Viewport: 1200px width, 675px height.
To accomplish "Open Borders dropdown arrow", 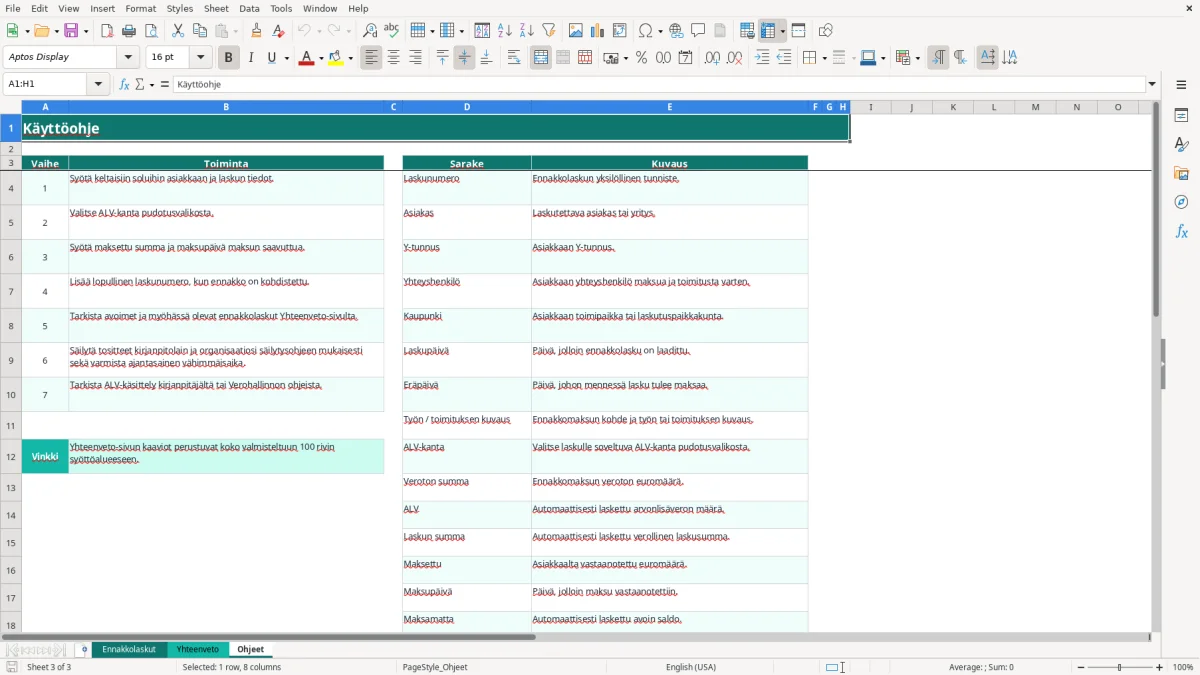I will pyautogui.click(x=824, y=58).
